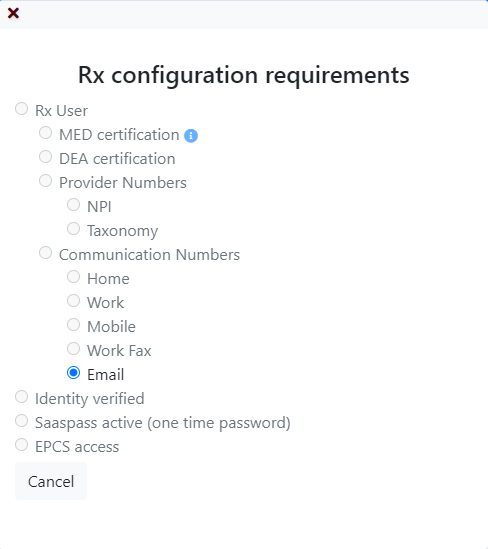Select the Work Fax radio button
The width and height of the screenshot is (488, 549).
(74, 349)
